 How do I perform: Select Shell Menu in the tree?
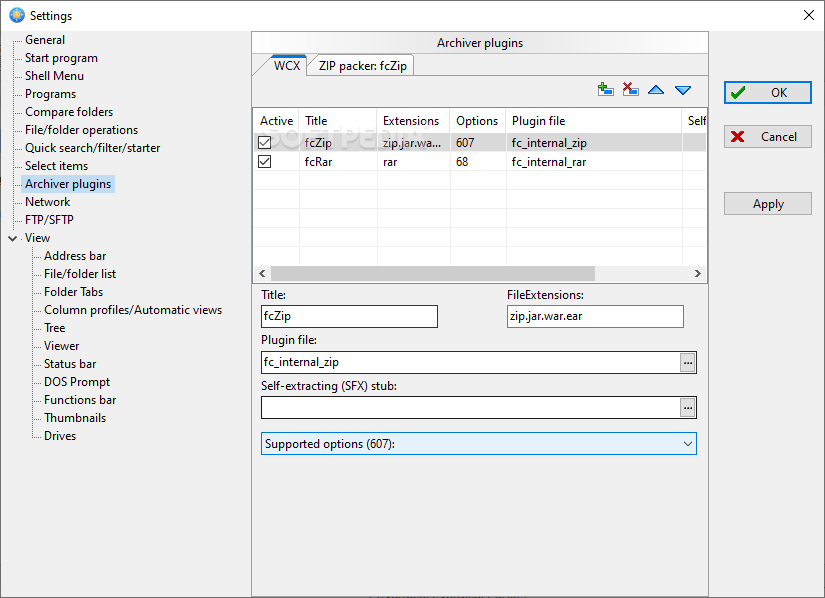[54, 76]
